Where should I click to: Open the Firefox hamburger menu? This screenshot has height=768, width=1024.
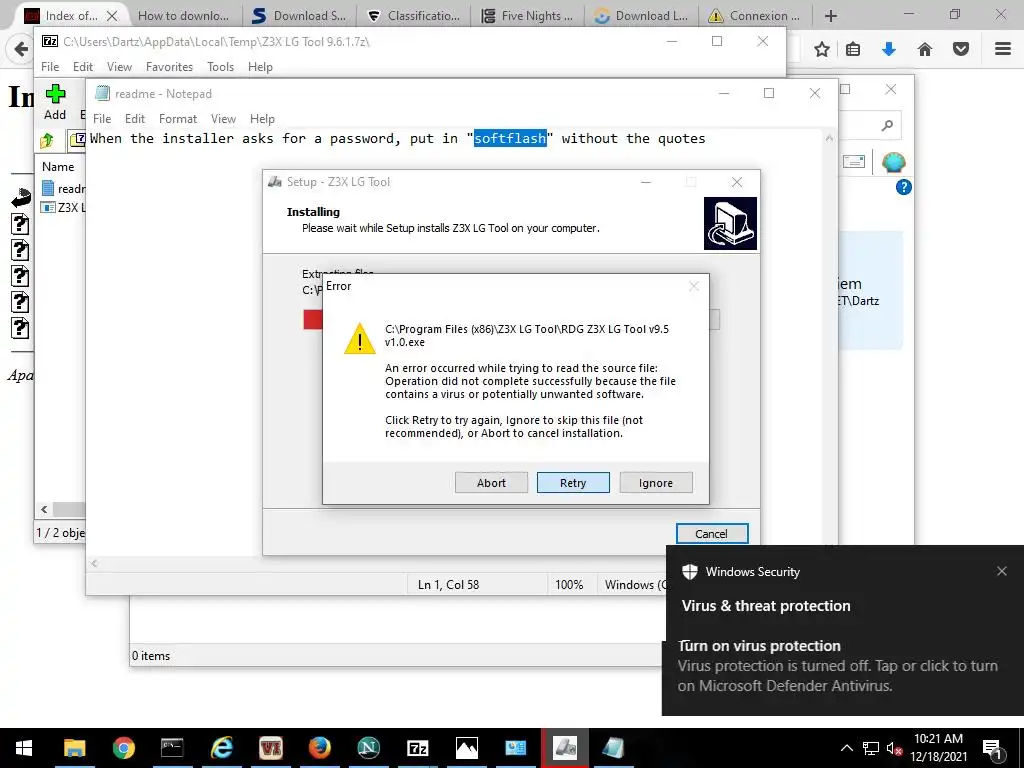1003,49
